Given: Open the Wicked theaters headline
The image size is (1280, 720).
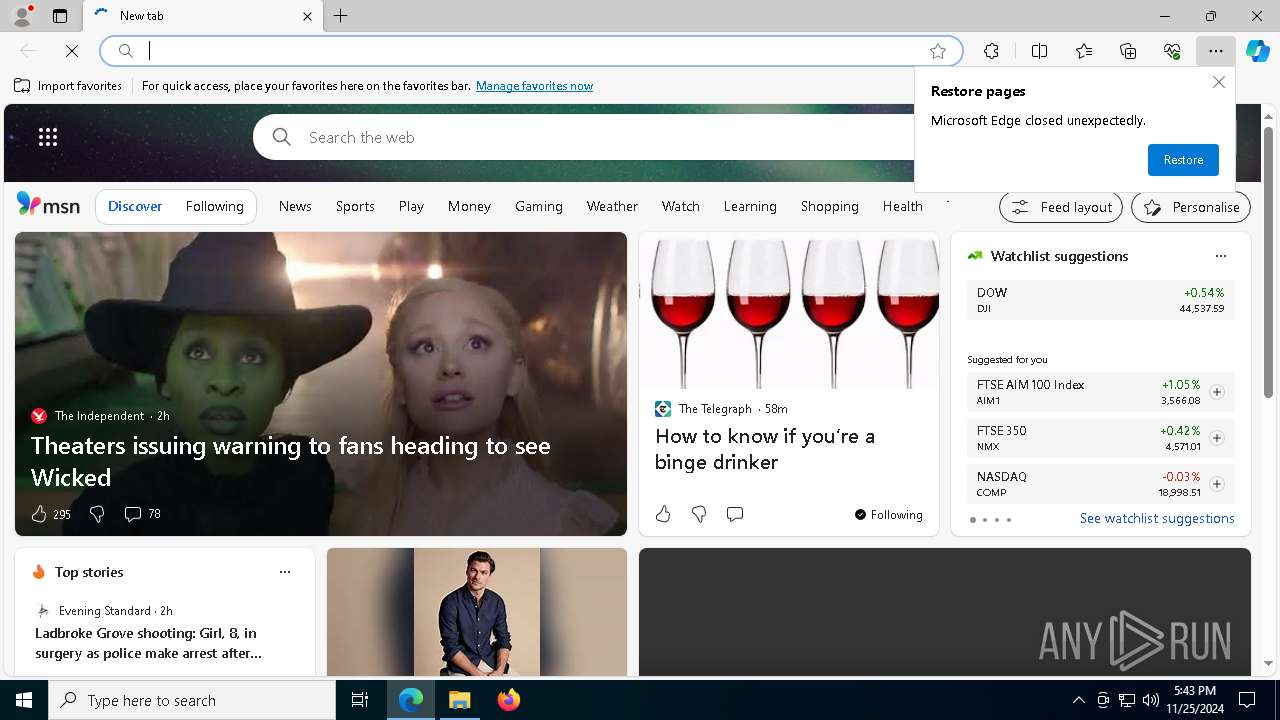Looking at the screenshot, I should [x=290, y=461].
